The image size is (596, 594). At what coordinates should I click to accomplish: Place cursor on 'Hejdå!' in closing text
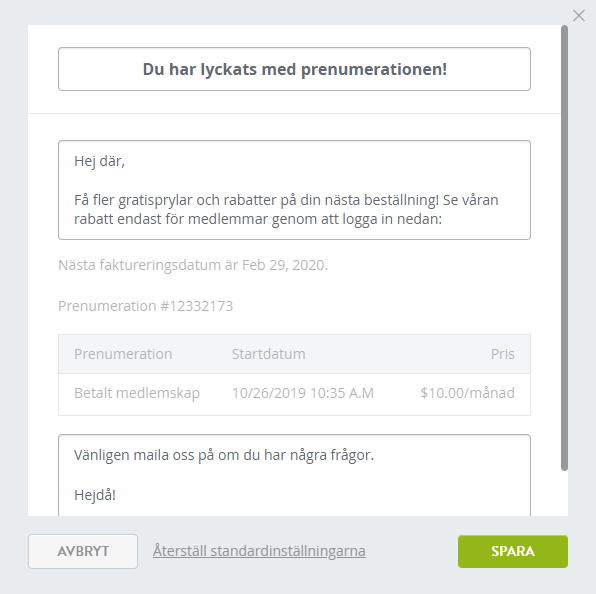[95, 495]
